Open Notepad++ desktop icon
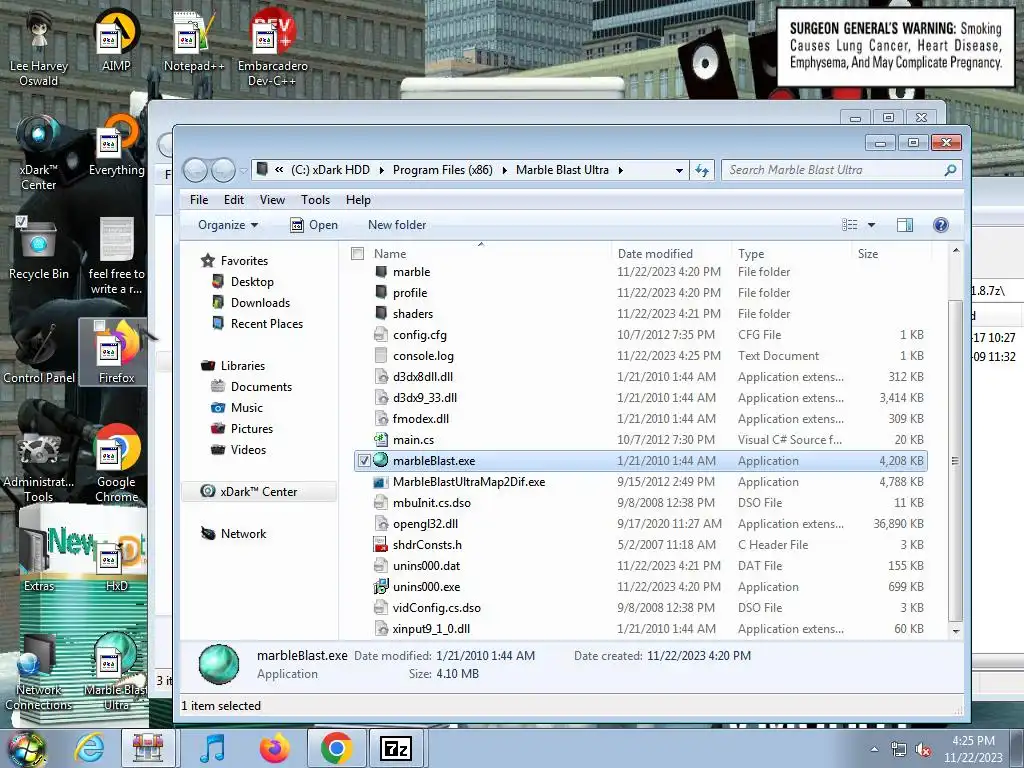This screenshot has width=1024, height=768. pos(194,41)
